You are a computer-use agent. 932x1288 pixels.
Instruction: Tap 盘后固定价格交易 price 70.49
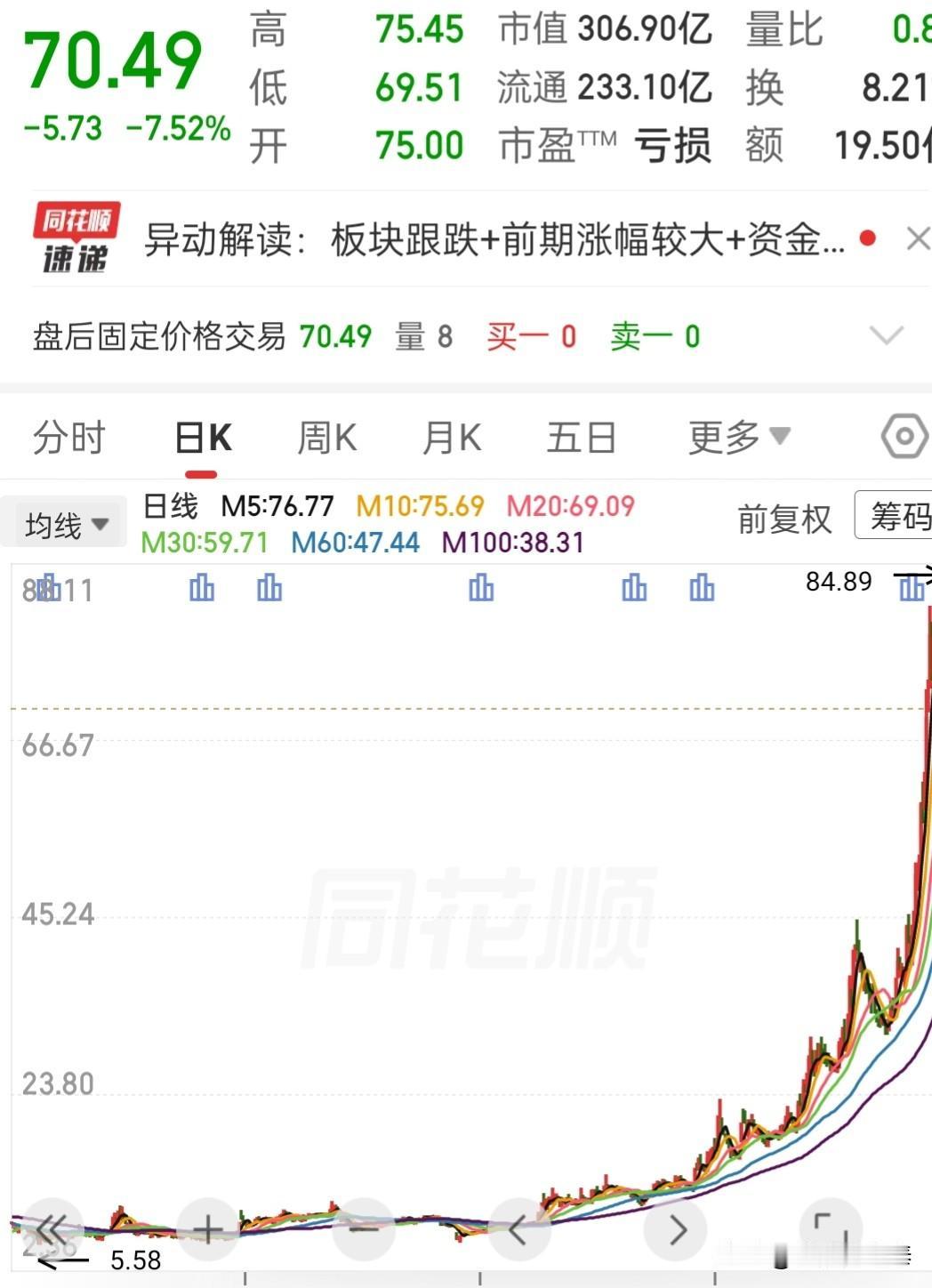[335, 336]
